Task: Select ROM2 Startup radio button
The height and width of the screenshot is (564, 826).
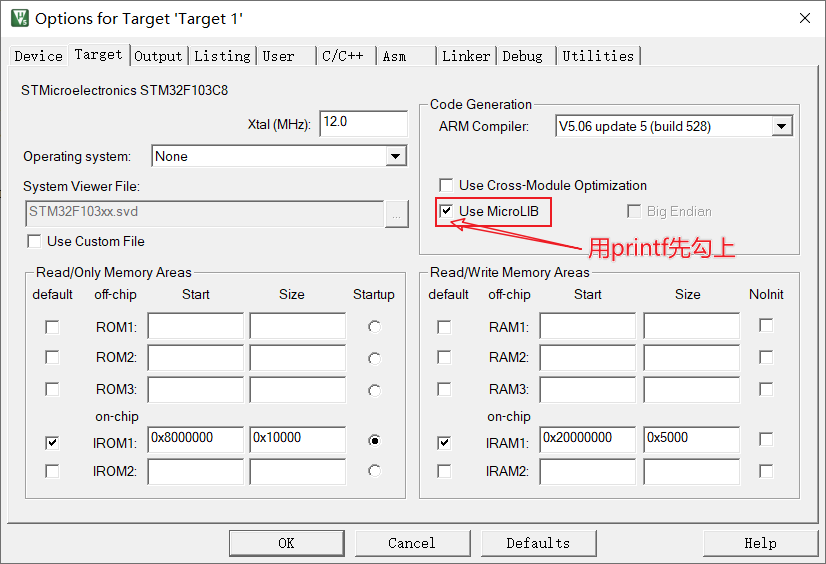Action: click(375, 359)
